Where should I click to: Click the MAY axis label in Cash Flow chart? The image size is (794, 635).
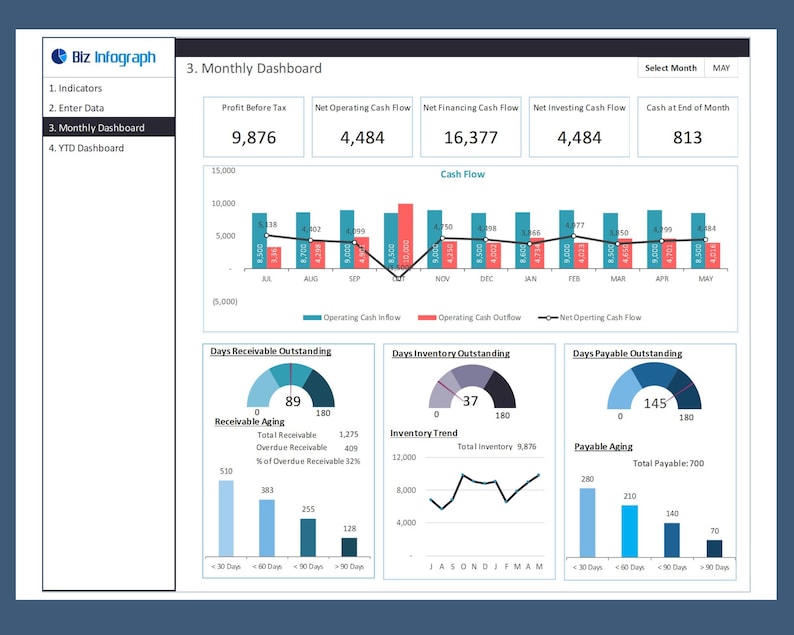pos(705,279)
